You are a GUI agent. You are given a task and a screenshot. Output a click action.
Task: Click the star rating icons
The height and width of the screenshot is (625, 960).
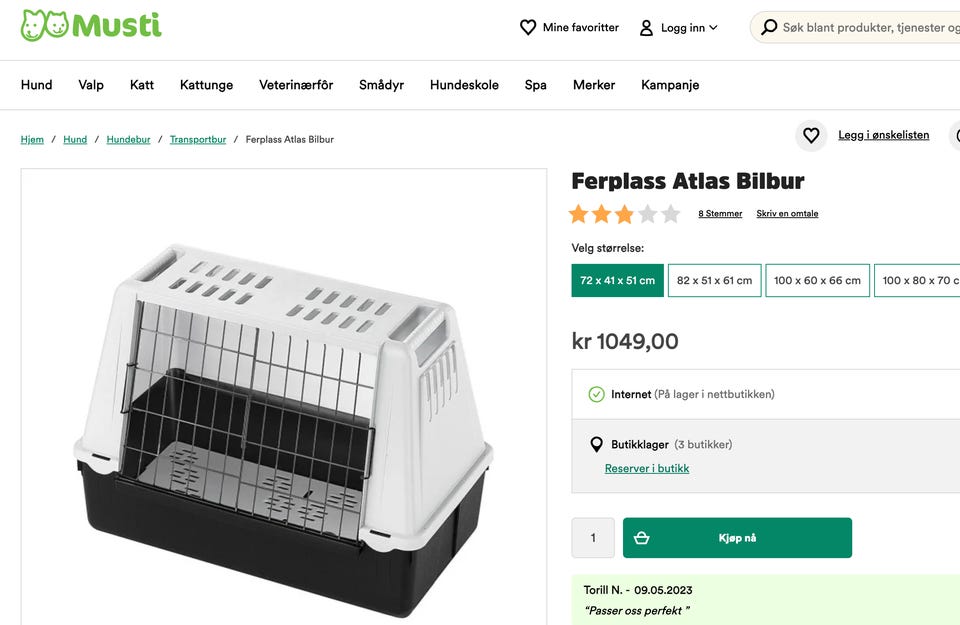(x=624, y=214)
